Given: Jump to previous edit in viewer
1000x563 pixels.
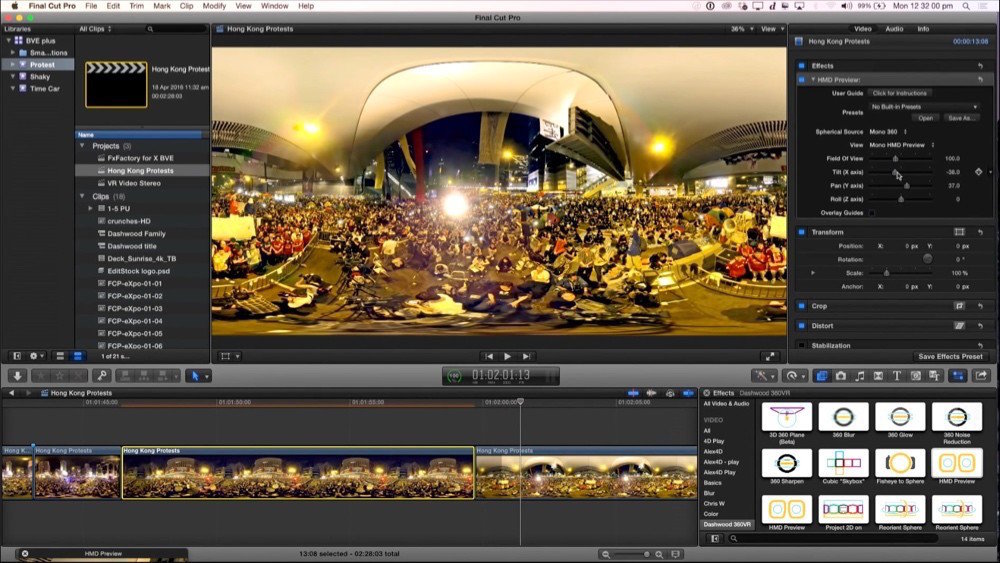Looking at the screenshot, I should point(489,356).
